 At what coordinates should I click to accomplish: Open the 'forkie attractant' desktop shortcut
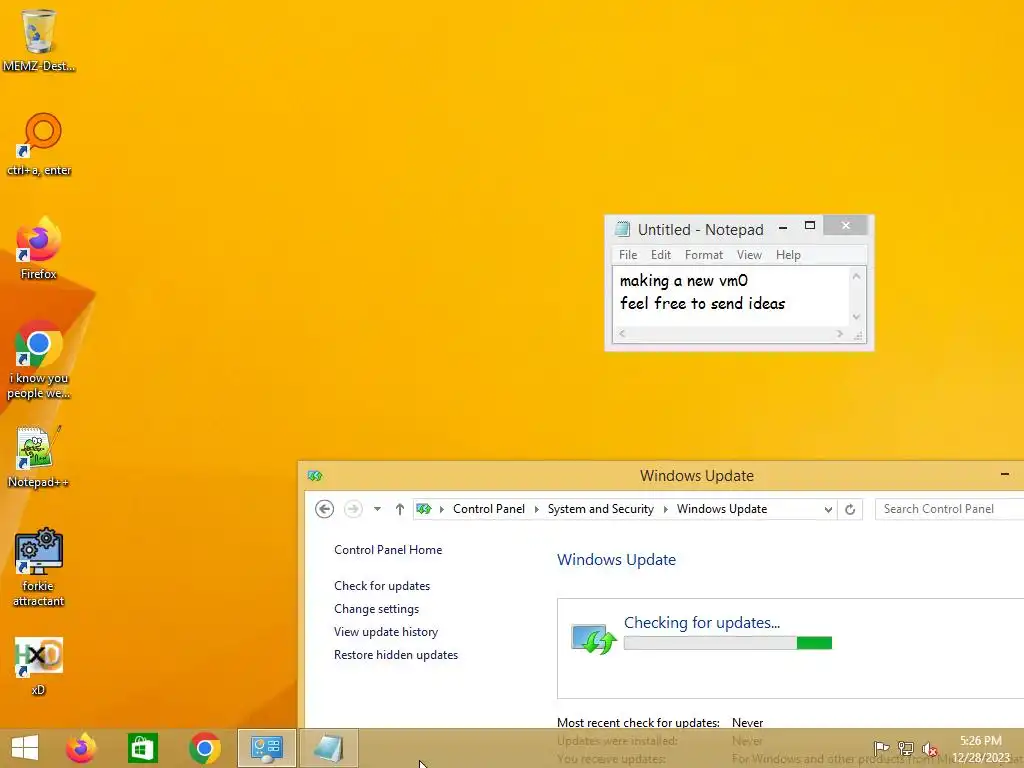point(39,568)
